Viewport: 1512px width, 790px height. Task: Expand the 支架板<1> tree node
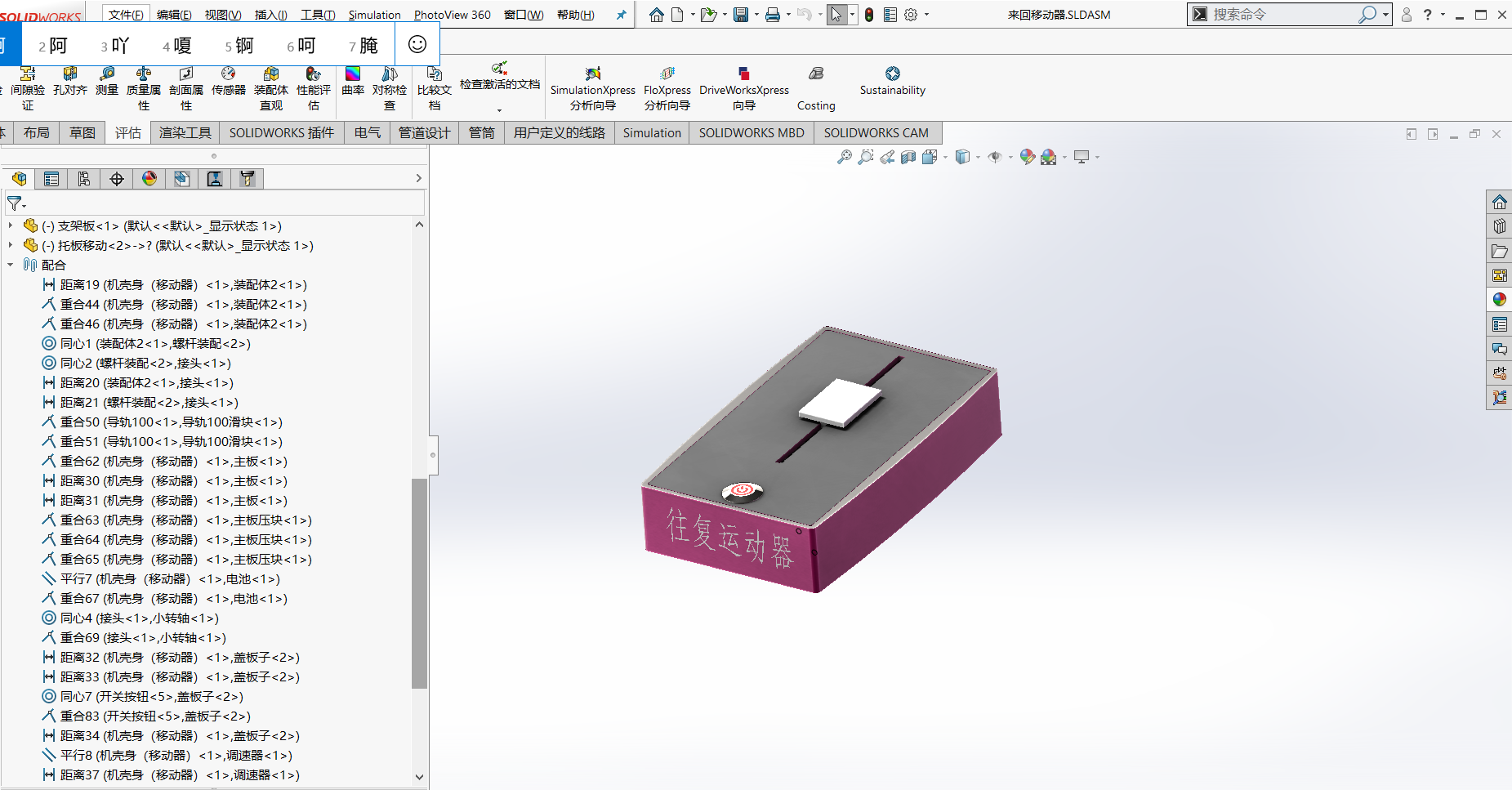point(10,225)
